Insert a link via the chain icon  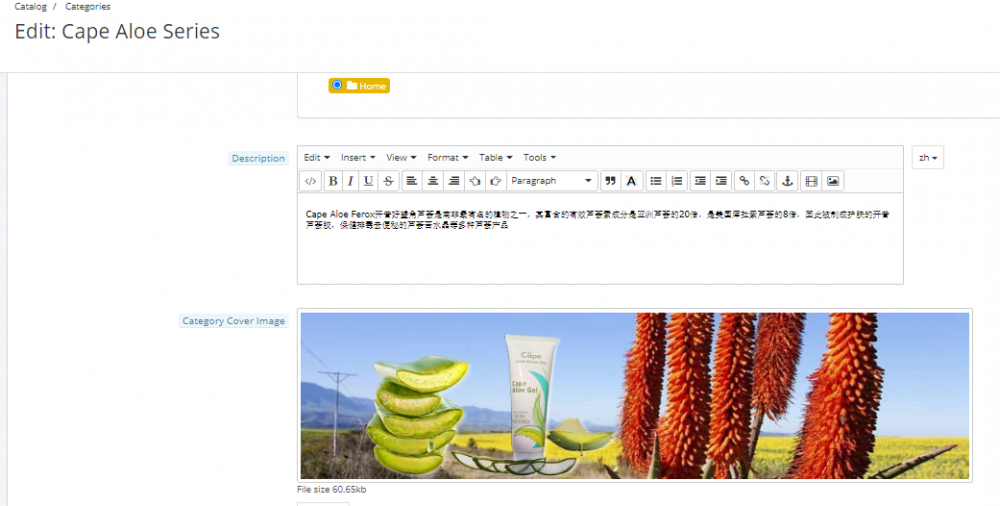[743, 181]
